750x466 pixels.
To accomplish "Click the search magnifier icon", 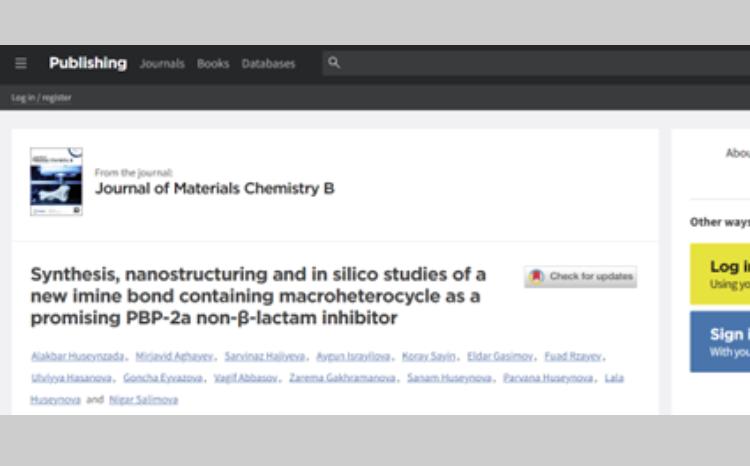I will click(334, 62).
